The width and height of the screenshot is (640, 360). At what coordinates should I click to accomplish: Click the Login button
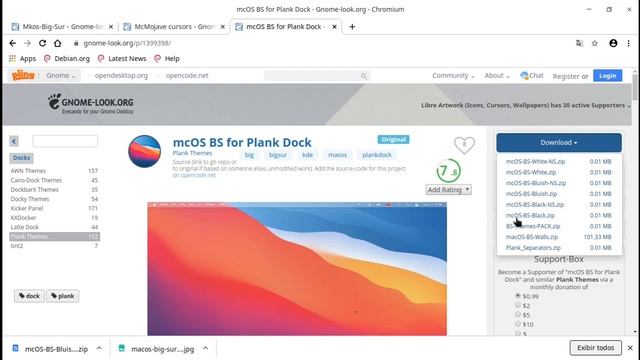point(607,76)
